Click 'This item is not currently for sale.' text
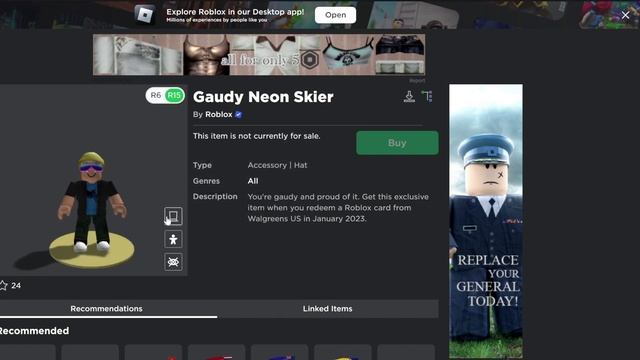The image size is (640, 360). pos(256,136)
